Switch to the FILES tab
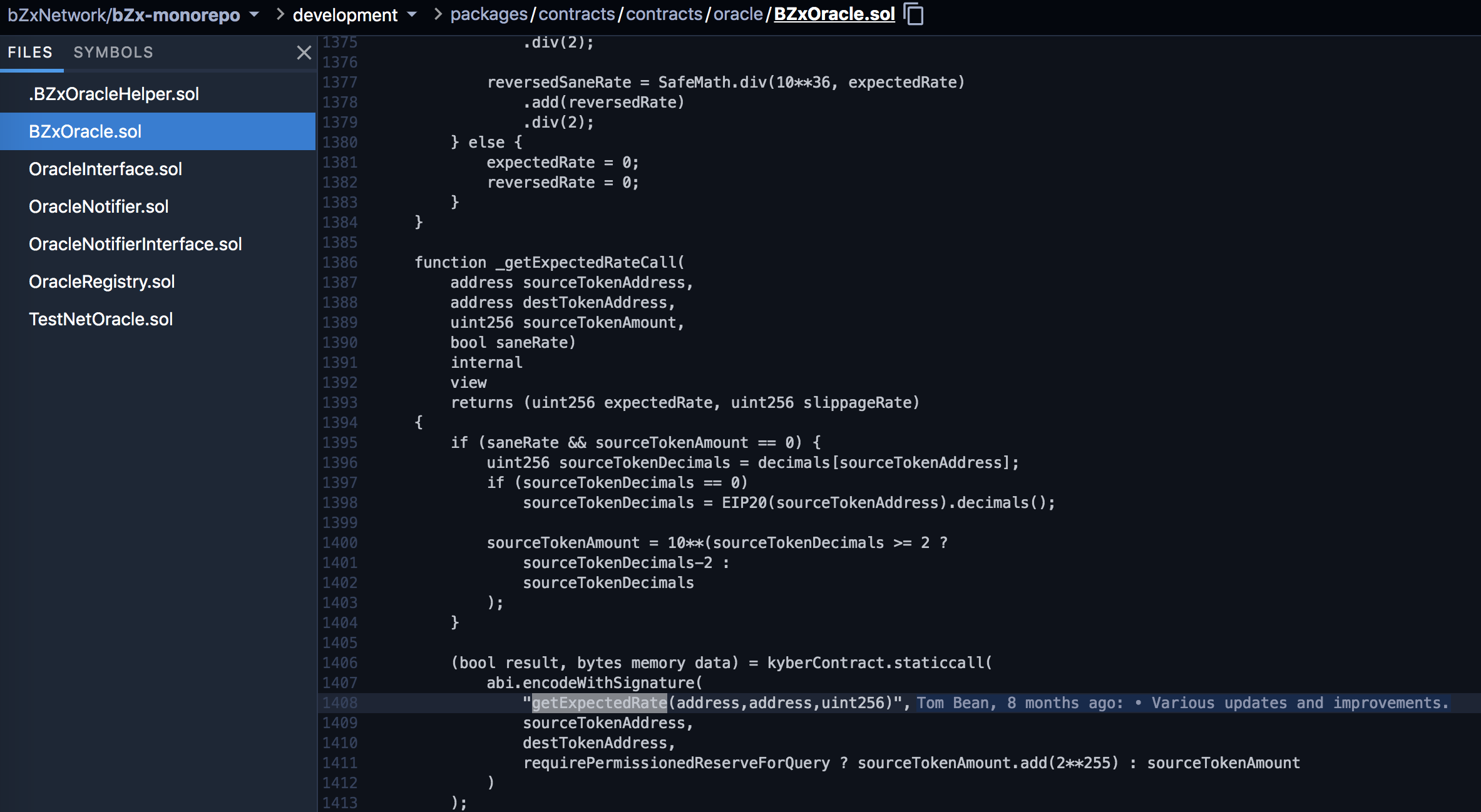Image resolution: width=1481 pixels, height=812 pixels. [x=30, y=53]
